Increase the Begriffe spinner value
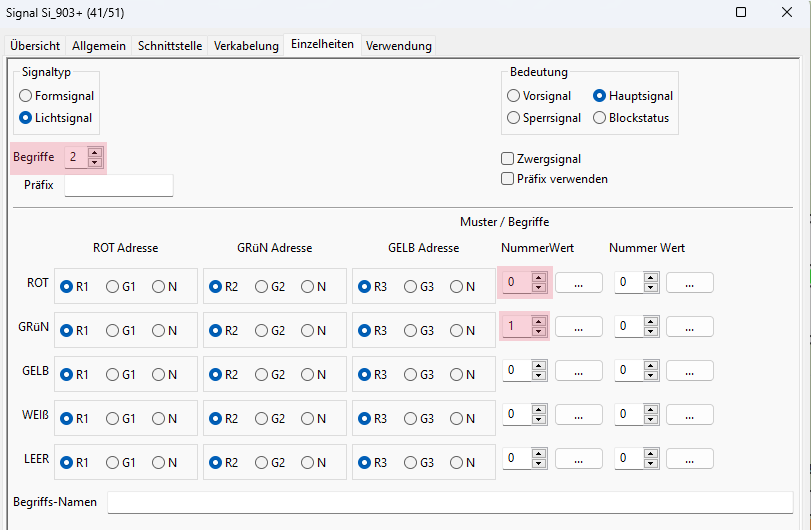811x530 pixels. click(x=95, y=153)
